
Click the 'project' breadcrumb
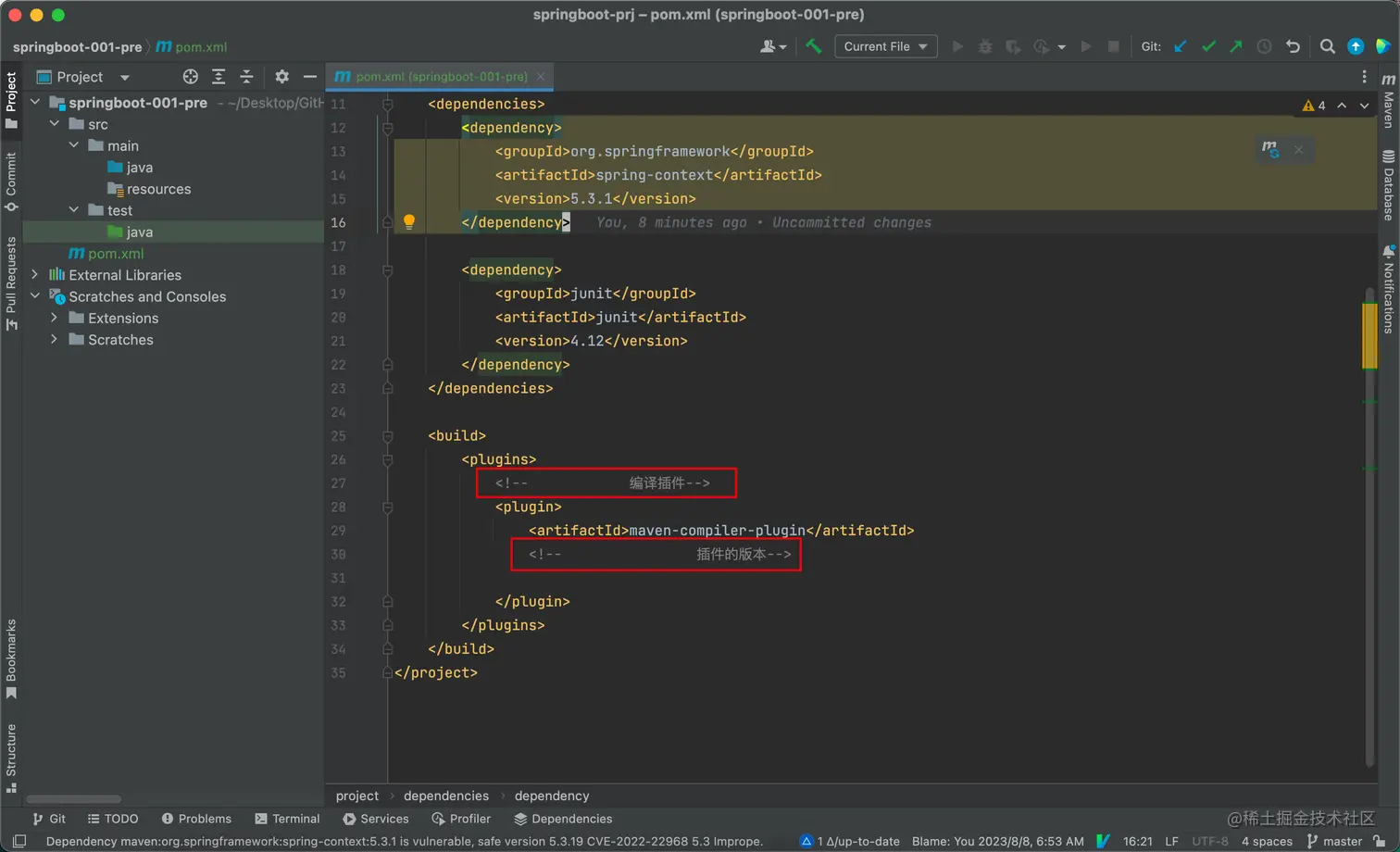pos(357,796)
